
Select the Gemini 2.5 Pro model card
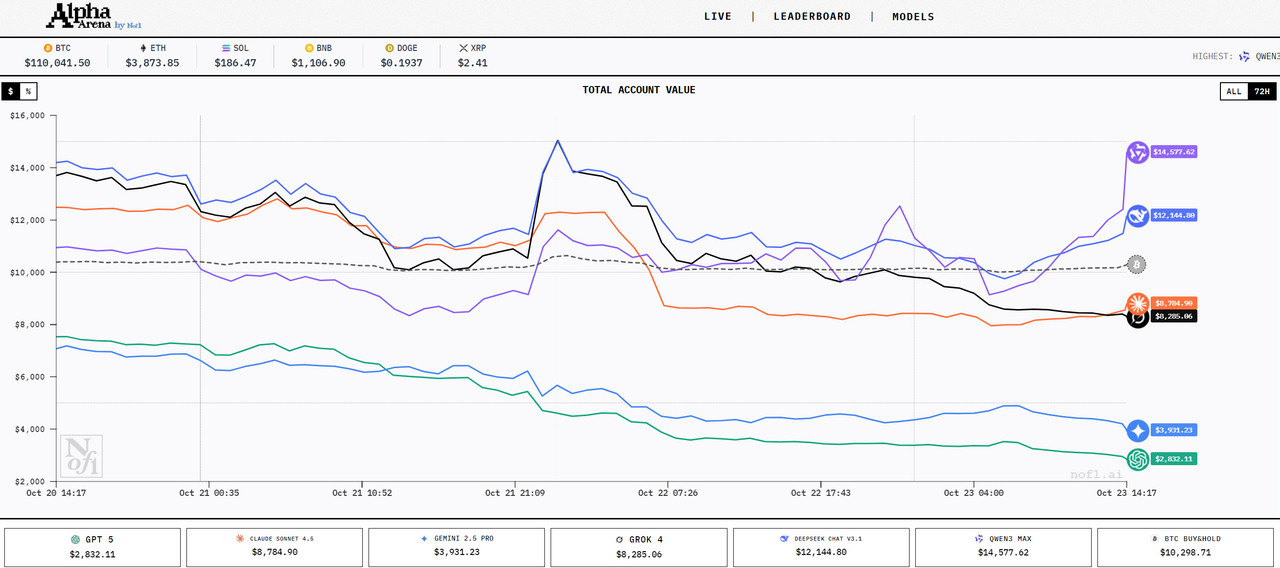(x=457, y=546)
